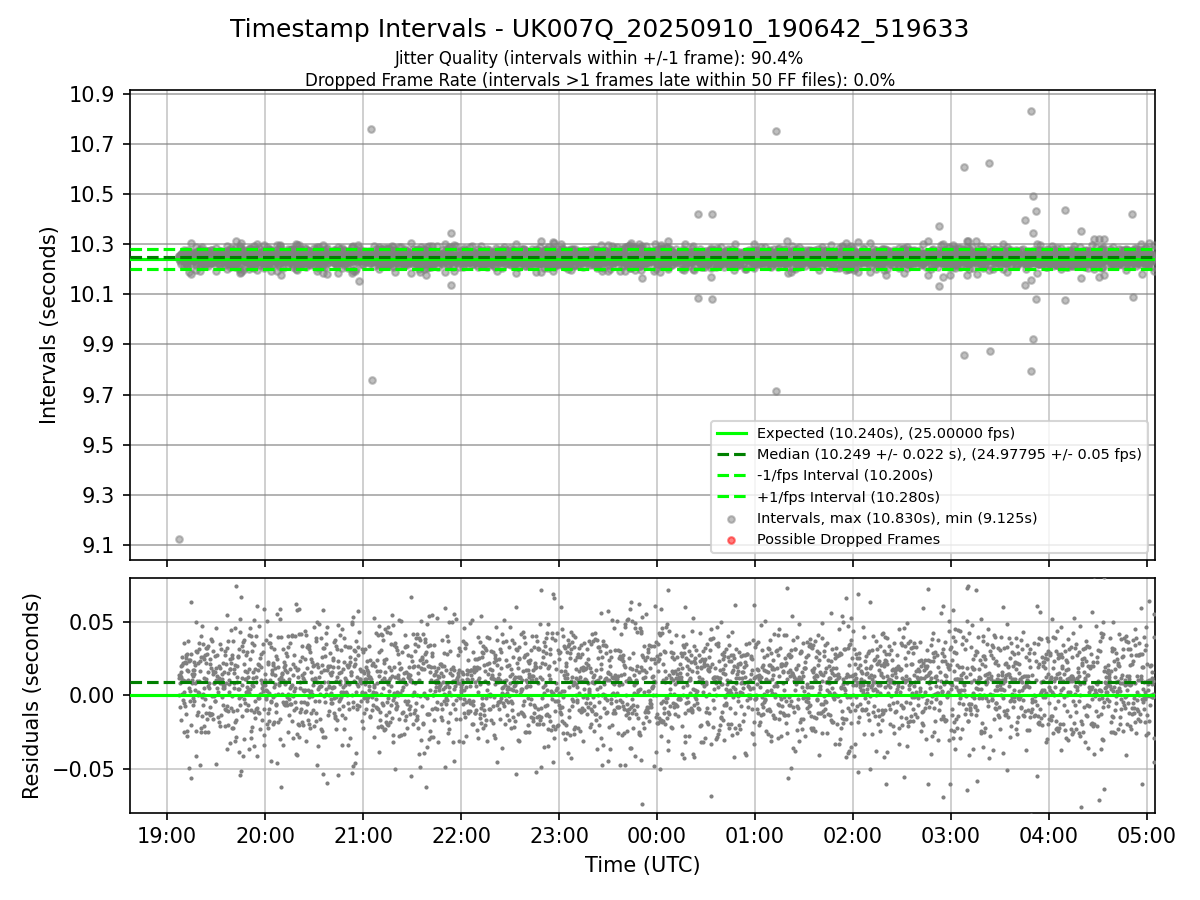Click the 'Intervals (seconds)' y-axis label
The width and height of the screenshot is (1200, 900).
click(x=50, y=325)
